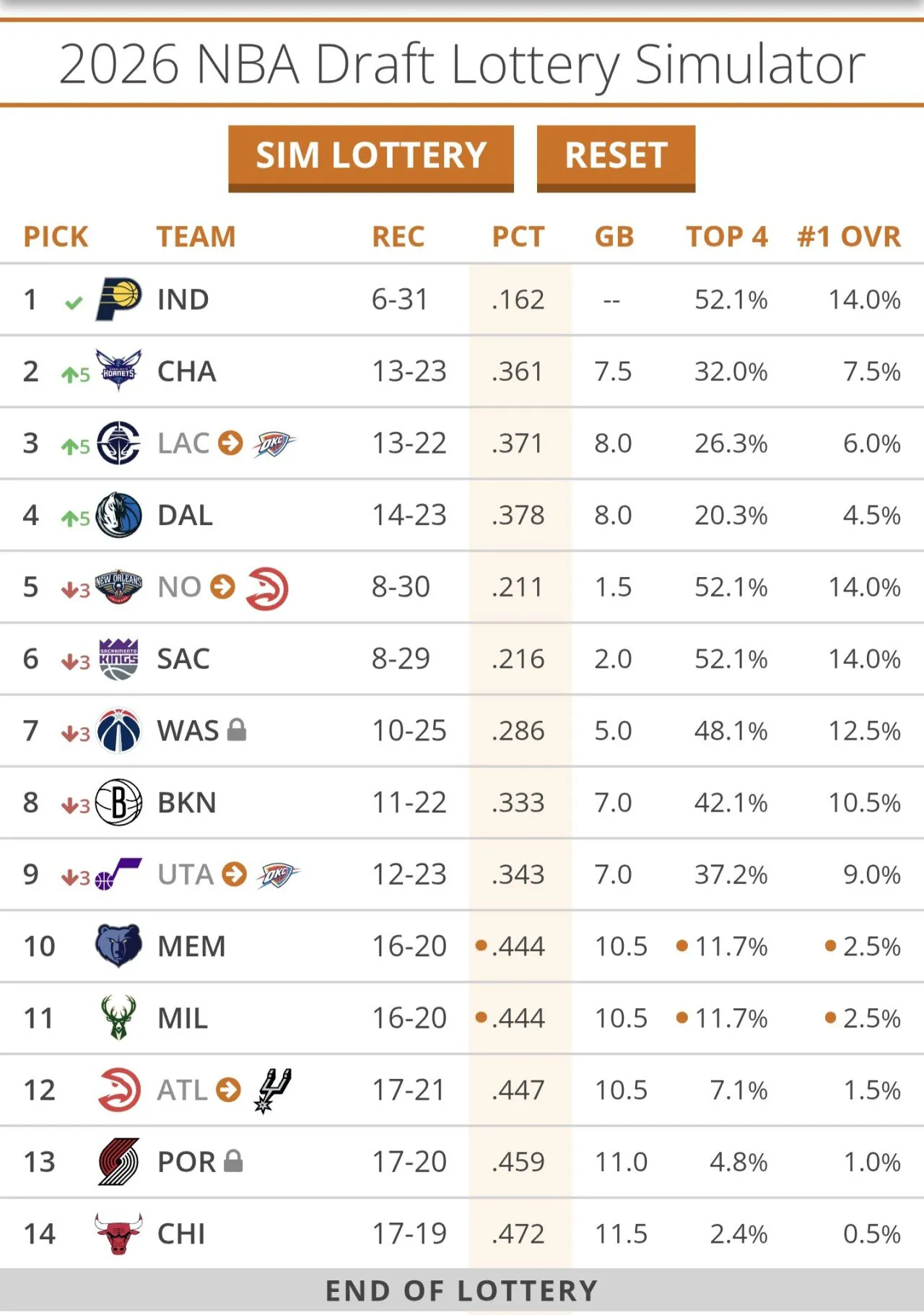Image resolution: width=924 pixels, height=1315 pixels.
Task: Click the Memphis Grizzlies logo
Action: [x=118, y=945]
